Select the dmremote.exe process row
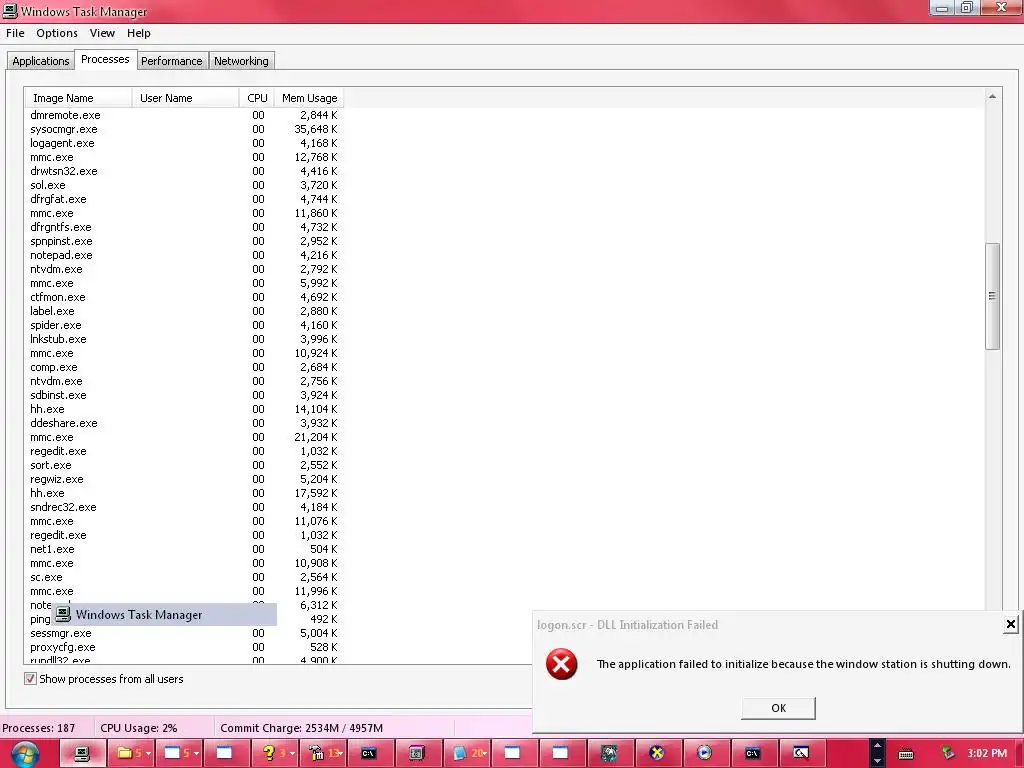The image size is (1024, 768). click(184, 115)
